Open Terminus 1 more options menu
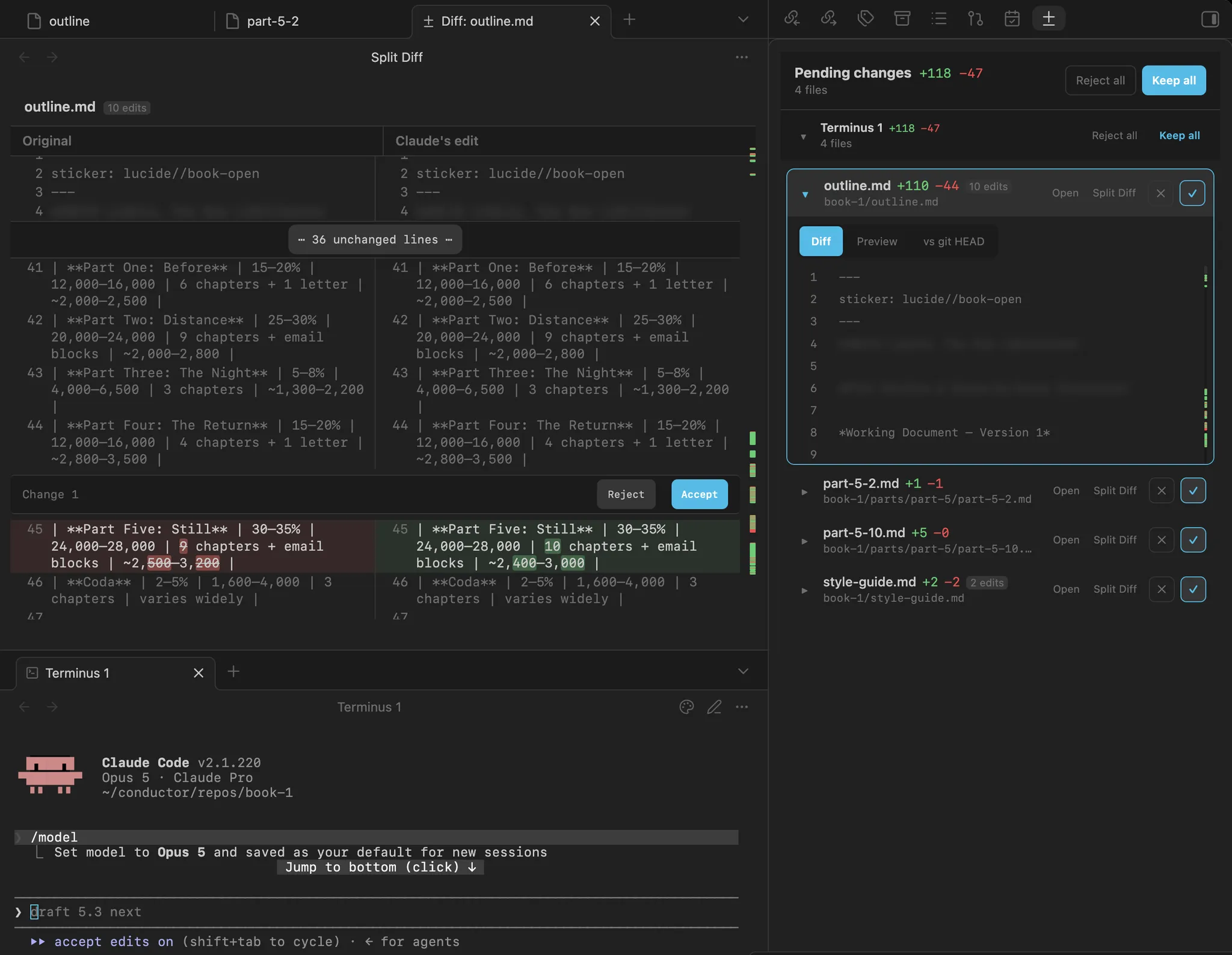 pyautogui.click(x=742, y=707)
